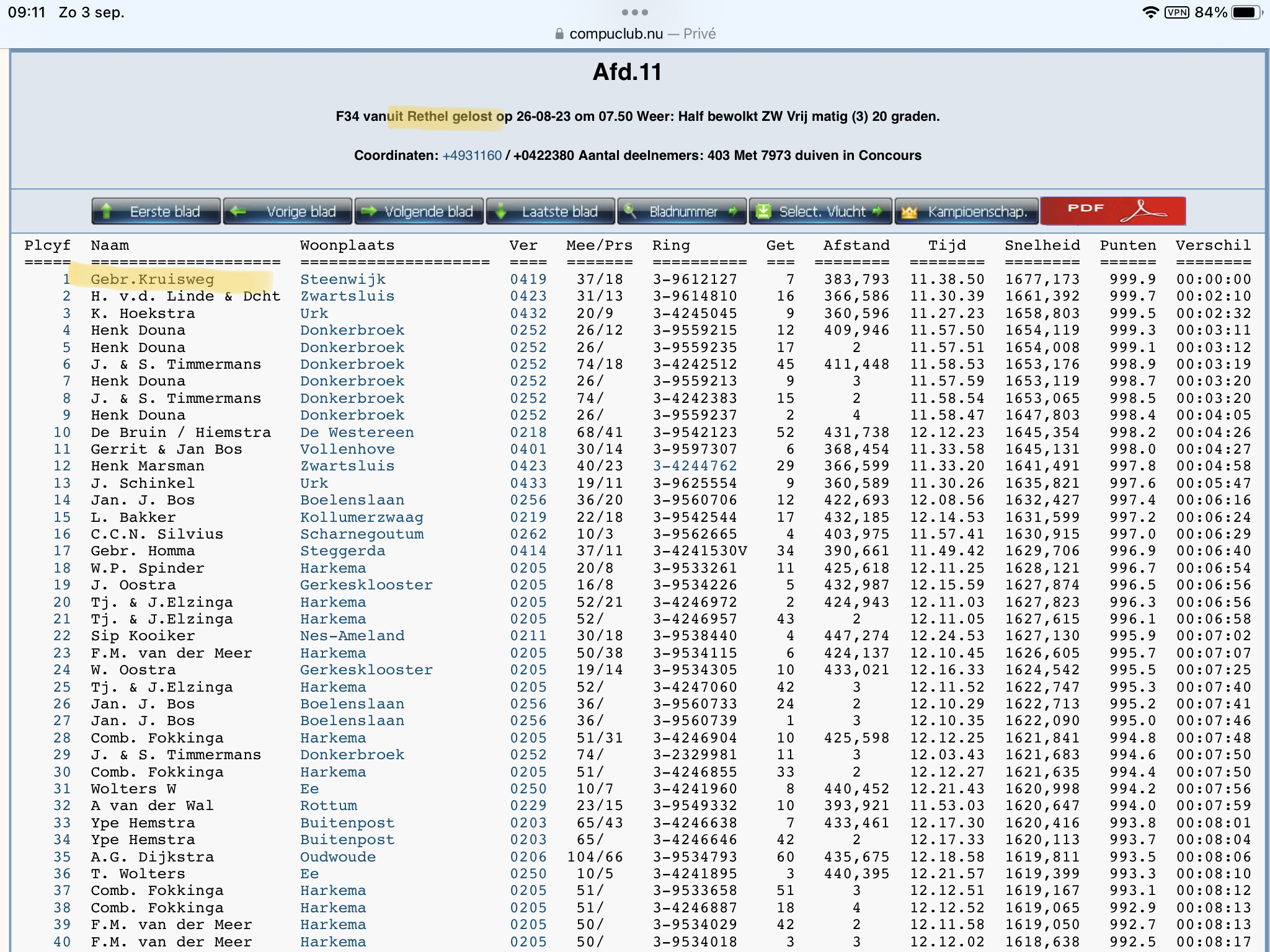The height and width of the screenshot is (952, 1270).
Task: Open the Nes-Ameland woonplaats link
Action: click(x=352, y=636)
